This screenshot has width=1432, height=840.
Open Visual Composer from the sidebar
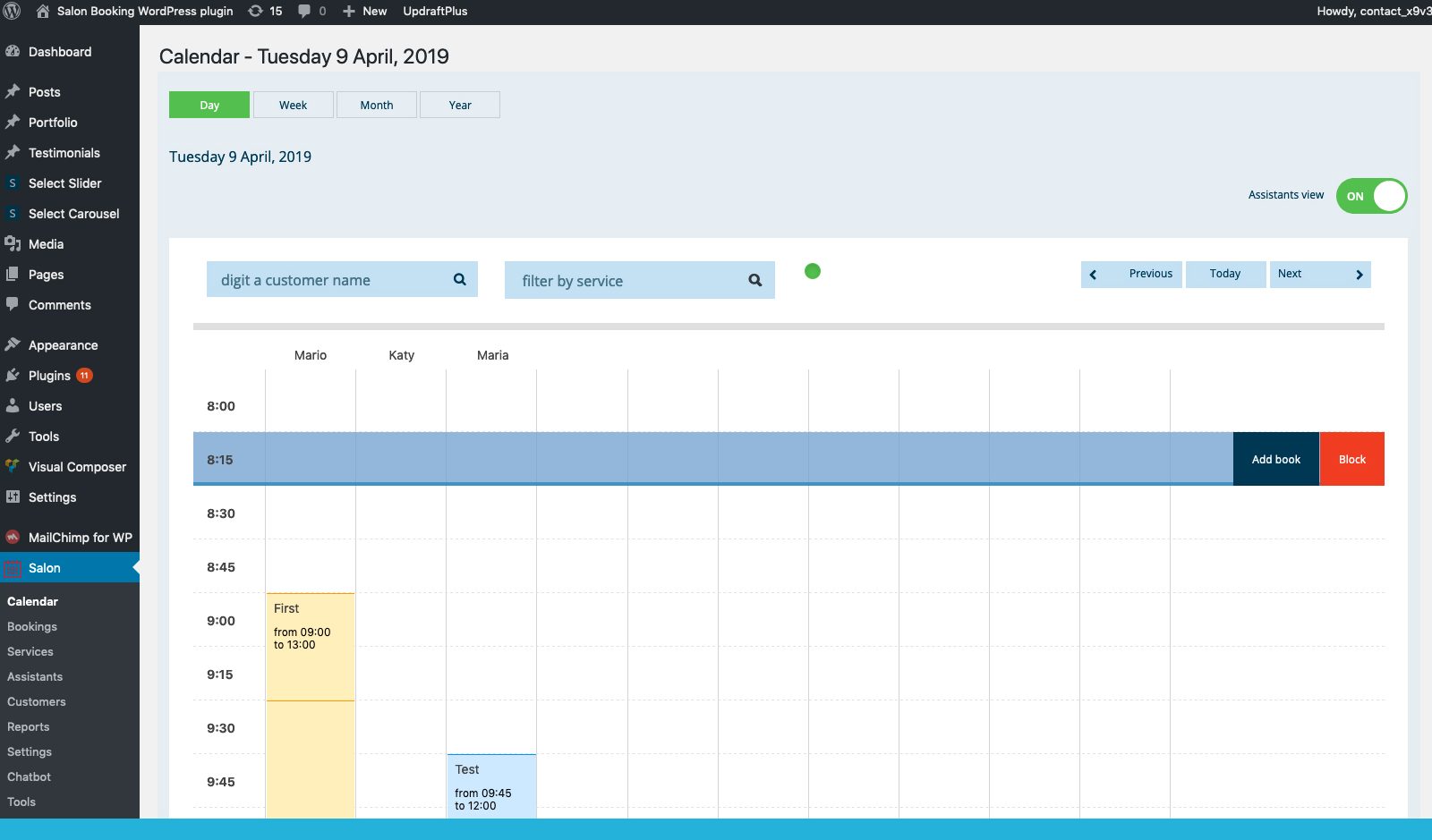(x=77, y=467)
